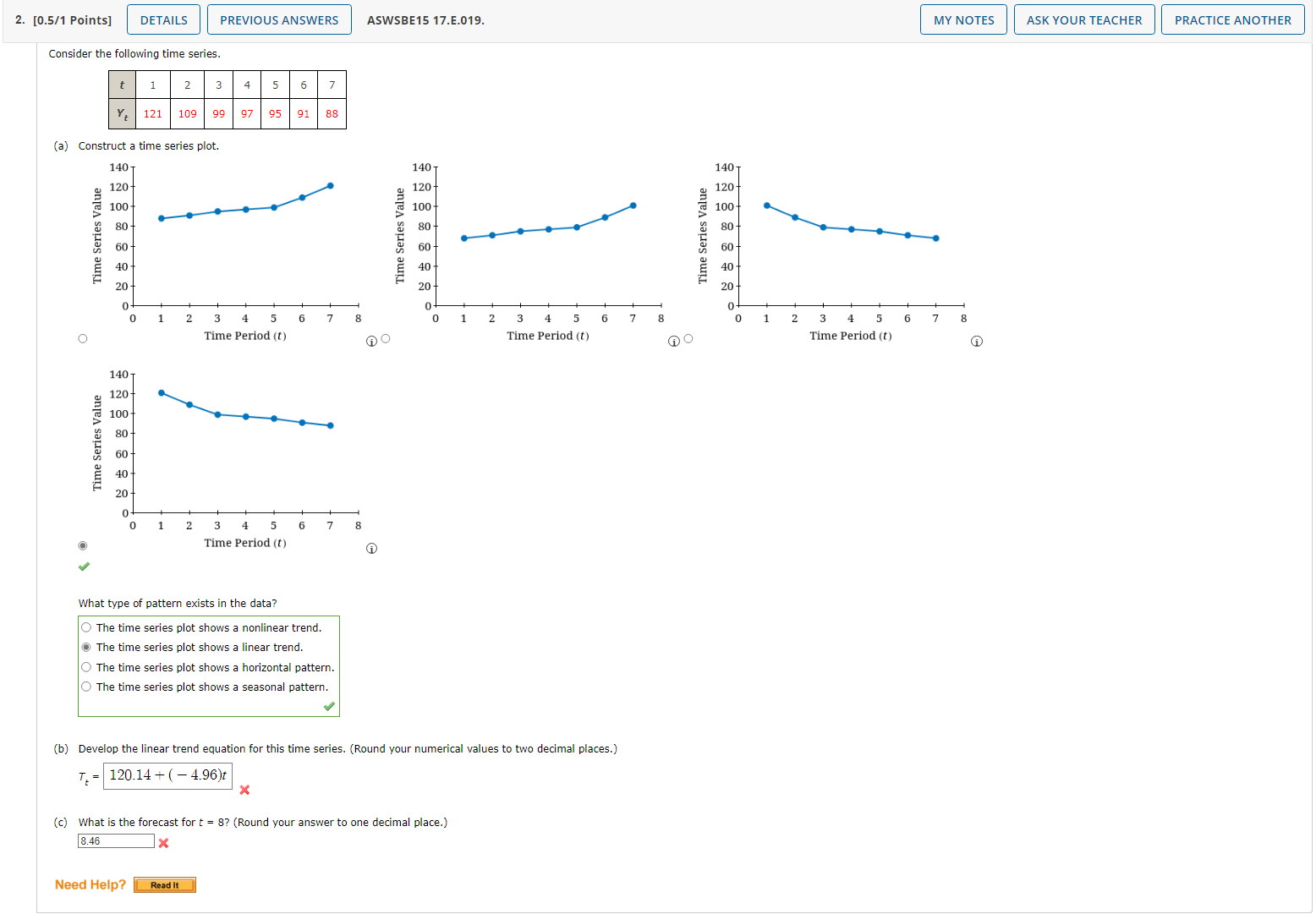This screenshot has height=914, width=1316.
Task: Click the Need Help? label
Action: [90, 884]
